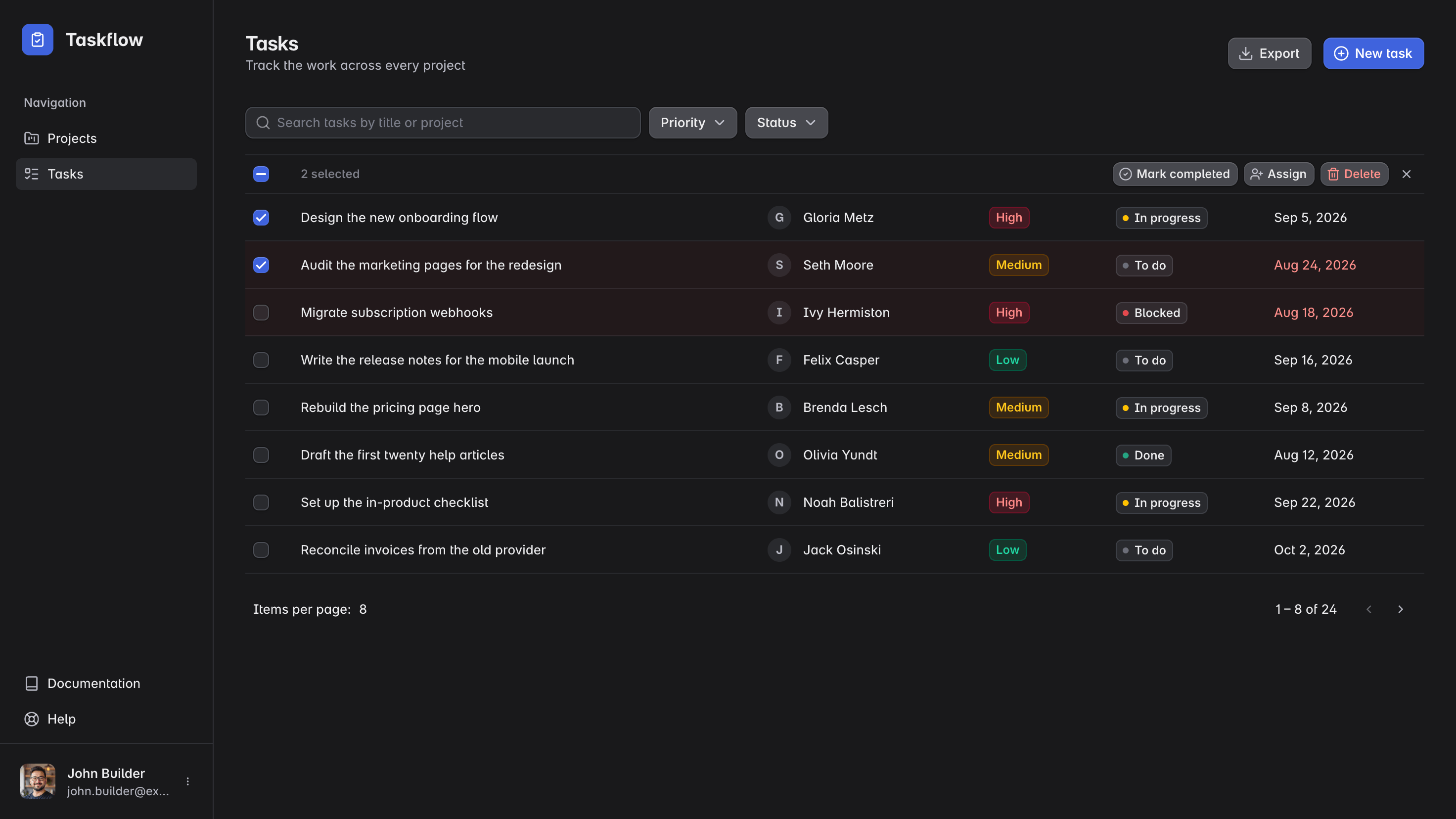Delete the selected tasks
Viewport: 1456px width, 819px height.
[1354, 174]
